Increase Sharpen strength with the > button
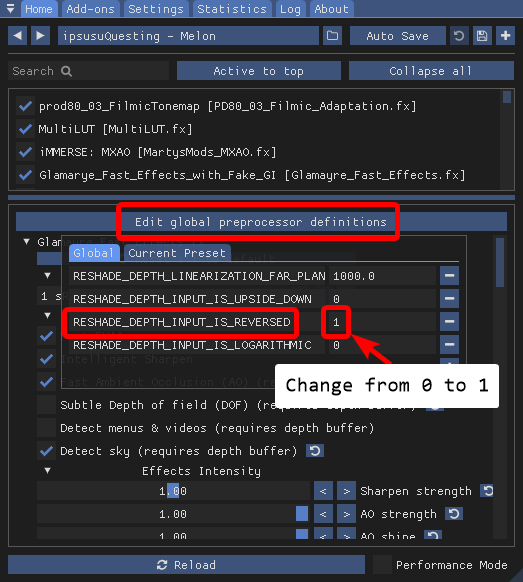Screen dimensions: 523x582 click(346, 491)
